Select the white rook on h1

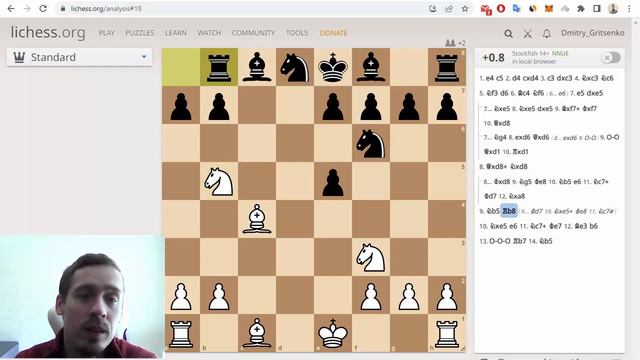[x=447, y=333]
